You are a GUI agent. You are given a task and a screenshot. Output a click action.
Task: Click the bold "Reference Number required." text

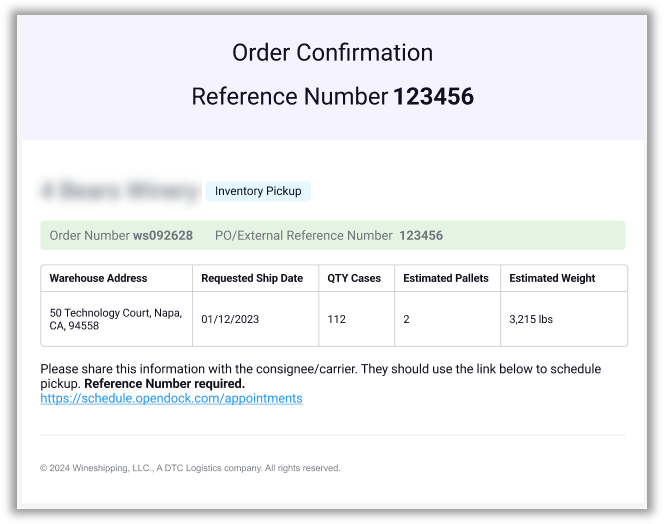coord(164,383)
